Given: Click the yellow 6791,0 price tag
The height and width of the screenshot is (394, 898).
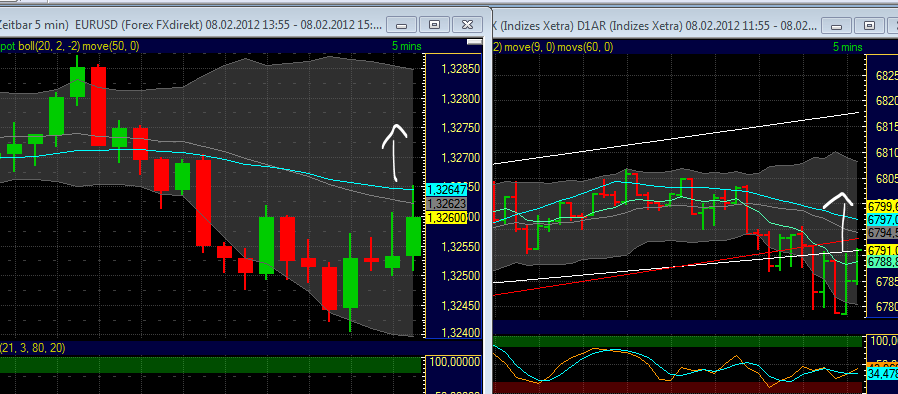Looking at the screenshot, I should click(x=883, y=250).
